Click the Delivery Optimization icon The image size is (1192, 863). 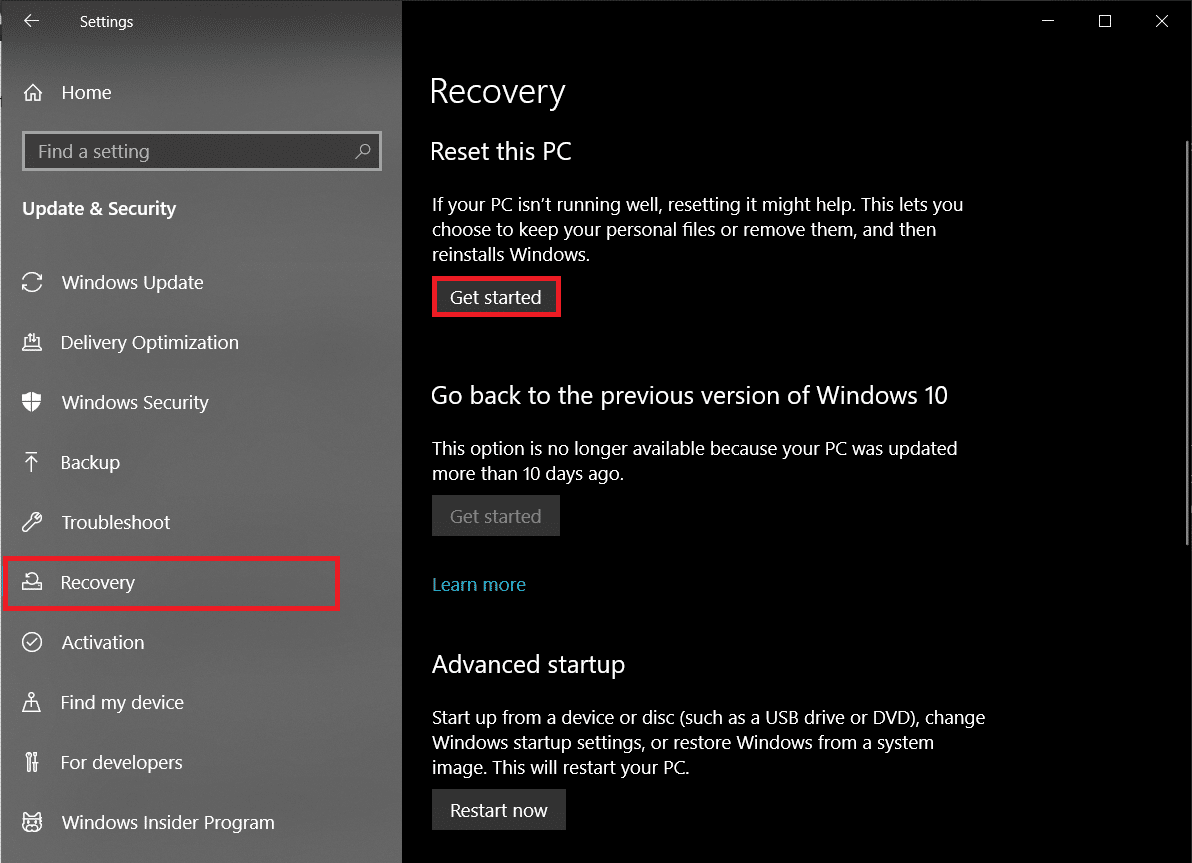(33, 342)
